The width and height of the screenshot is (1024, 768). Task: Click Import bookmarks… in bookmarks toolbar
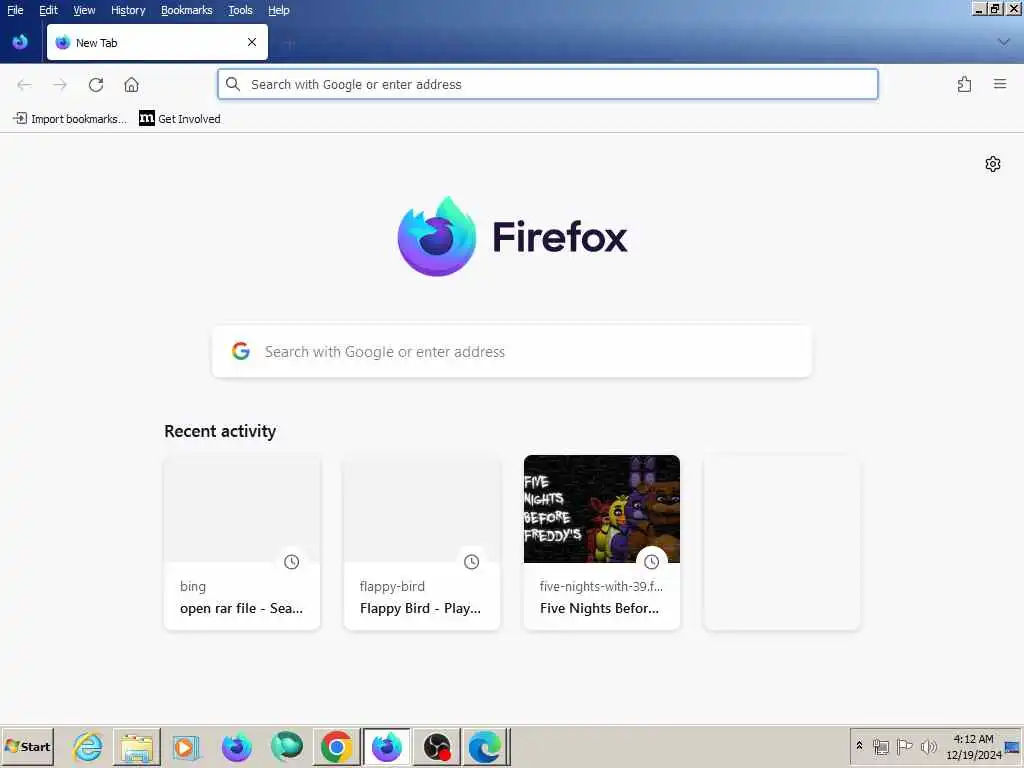pos(70,119)
